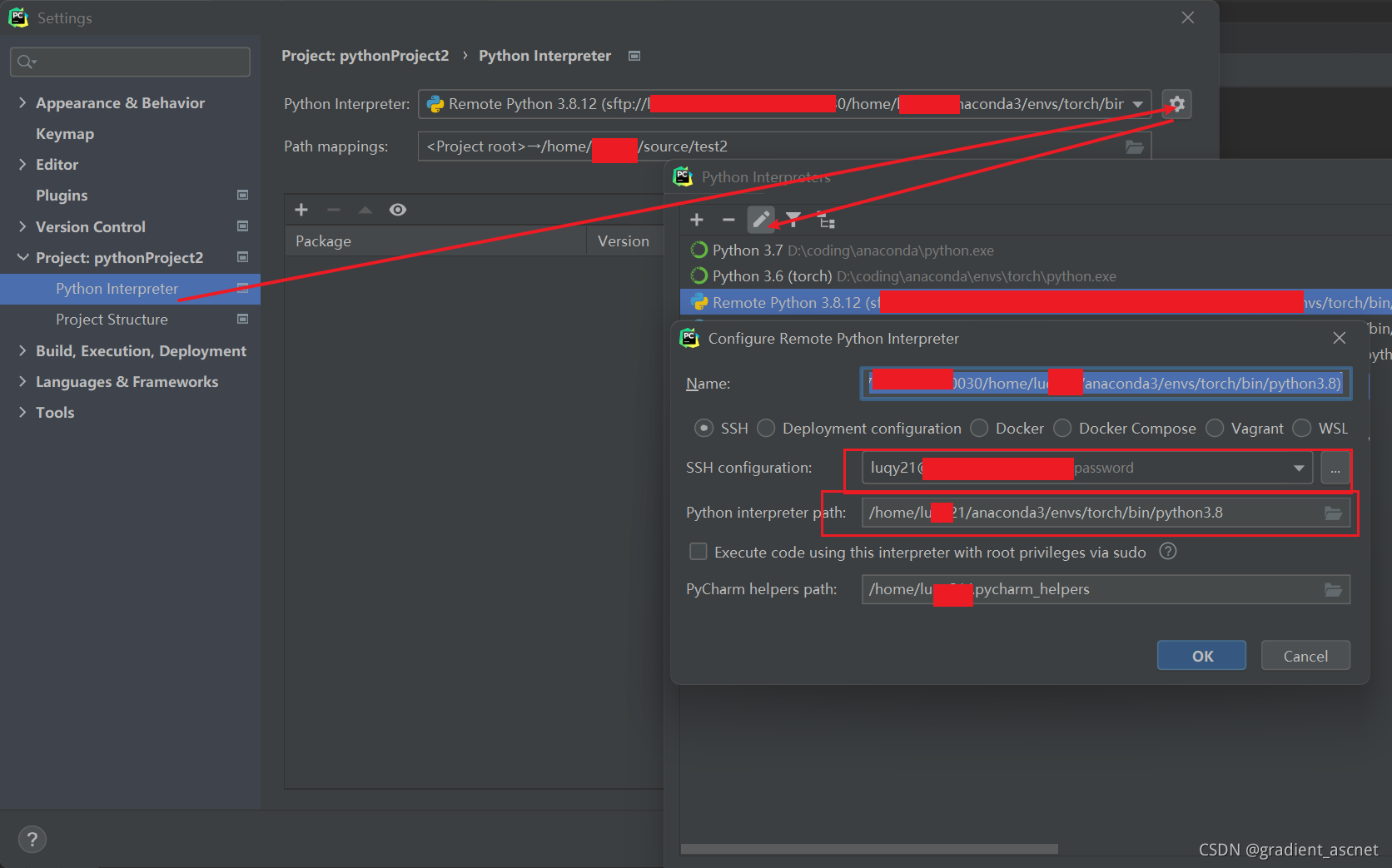Click the upgrade package arrow icon
1392x868 pixels.
[365, 210]
